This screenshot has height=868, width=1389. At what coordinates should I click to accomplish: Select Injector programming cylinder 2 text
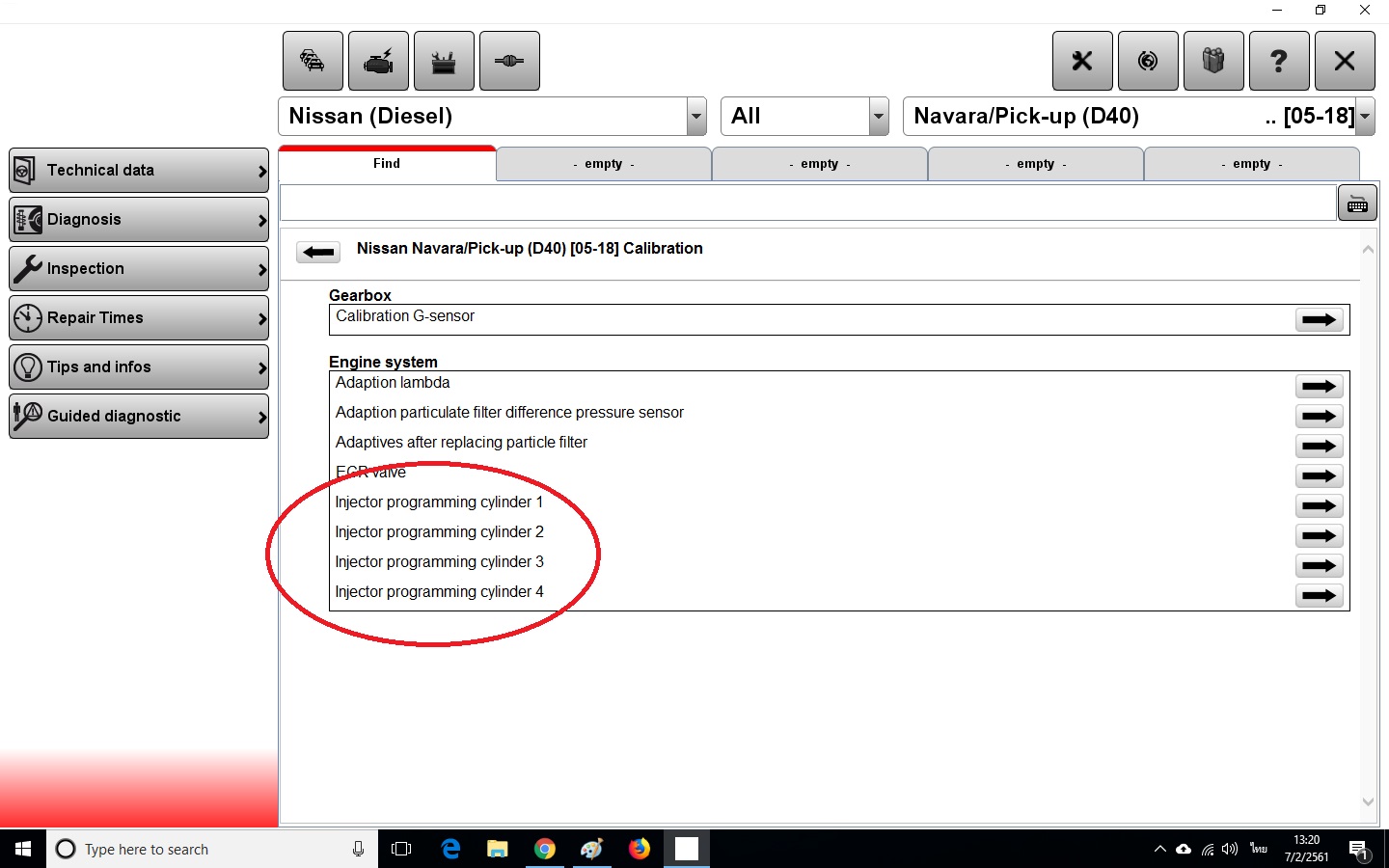[439, 532]
